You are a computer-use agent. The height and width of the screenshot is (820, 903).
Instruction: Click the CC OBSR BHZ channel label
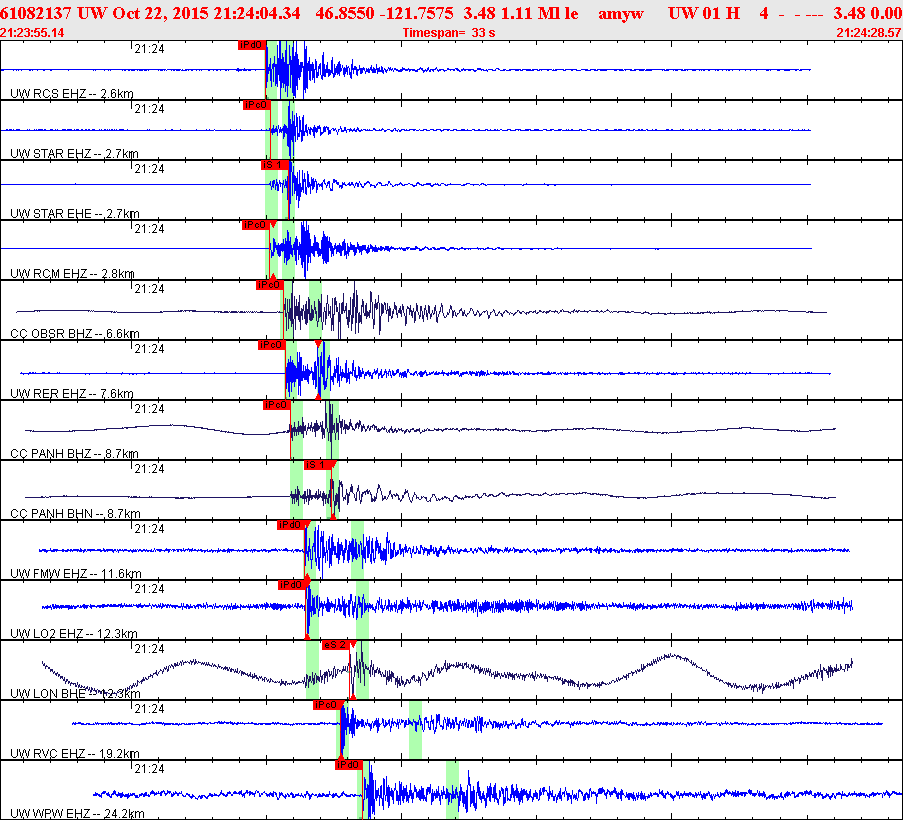[74, 334]
